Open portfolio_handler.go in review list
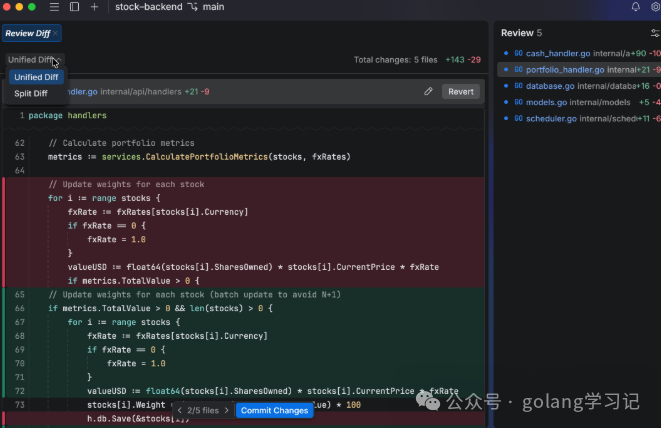 pyautogui.click(x=579, y=70)
